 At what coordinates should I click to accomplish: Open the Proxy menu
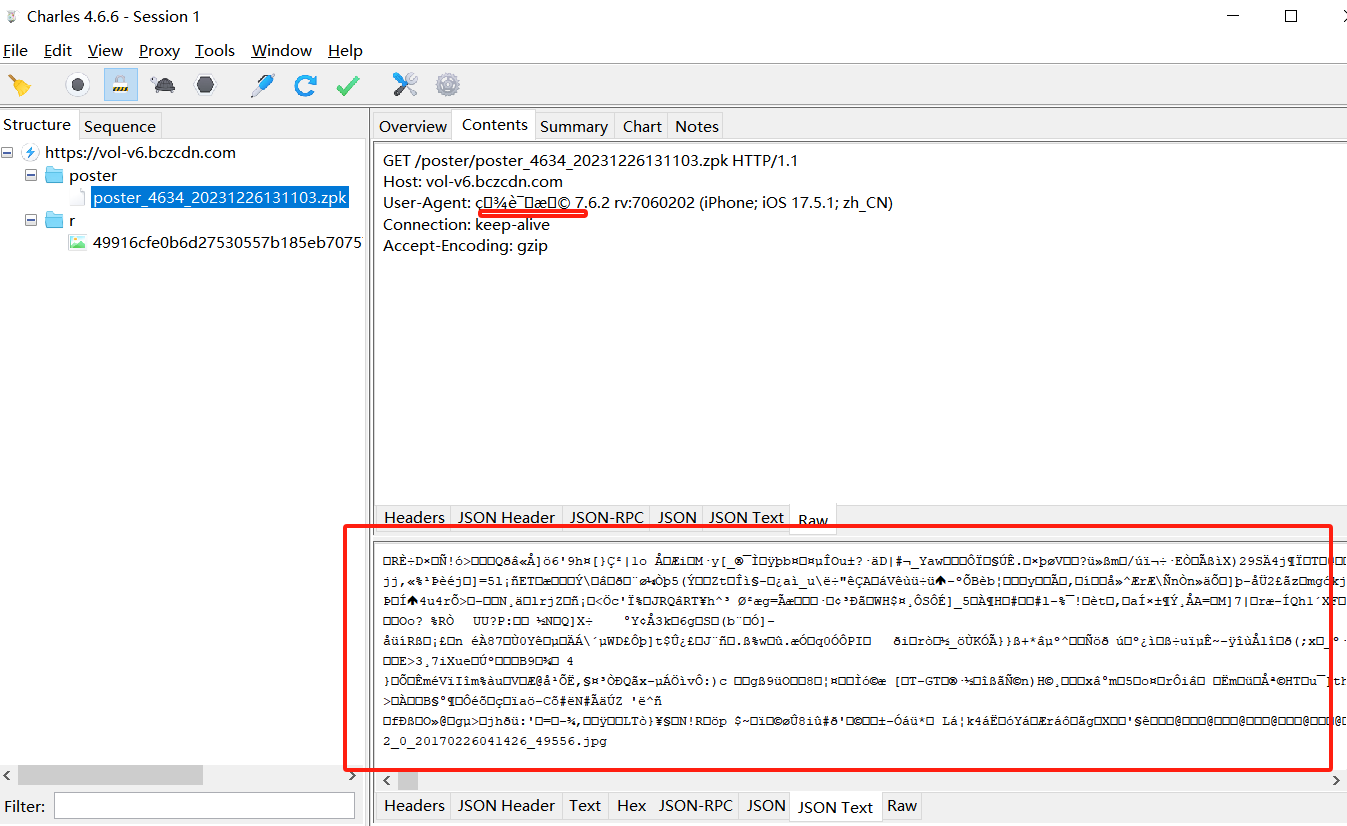[159, 51]
